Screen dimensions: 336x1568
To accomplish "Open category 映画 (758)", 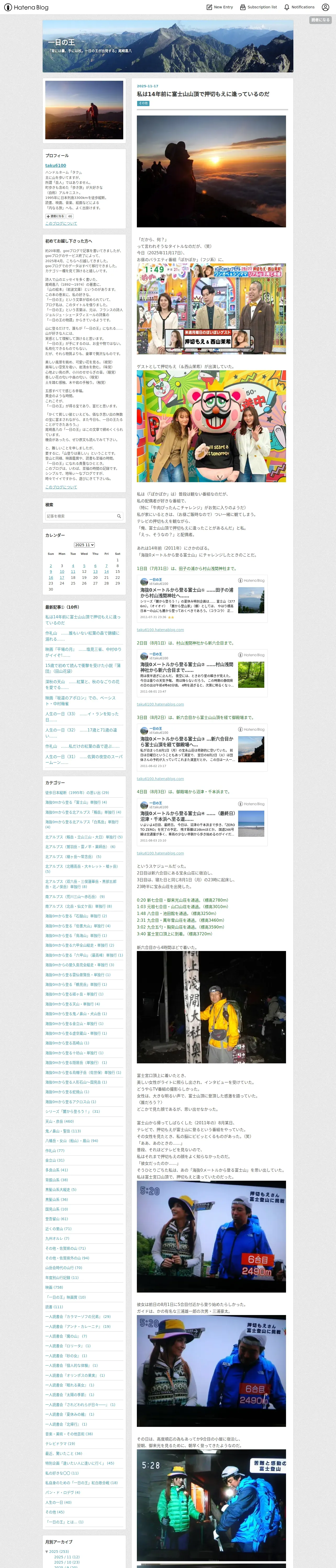I will pyautogui.click(x=54, y=1287).
